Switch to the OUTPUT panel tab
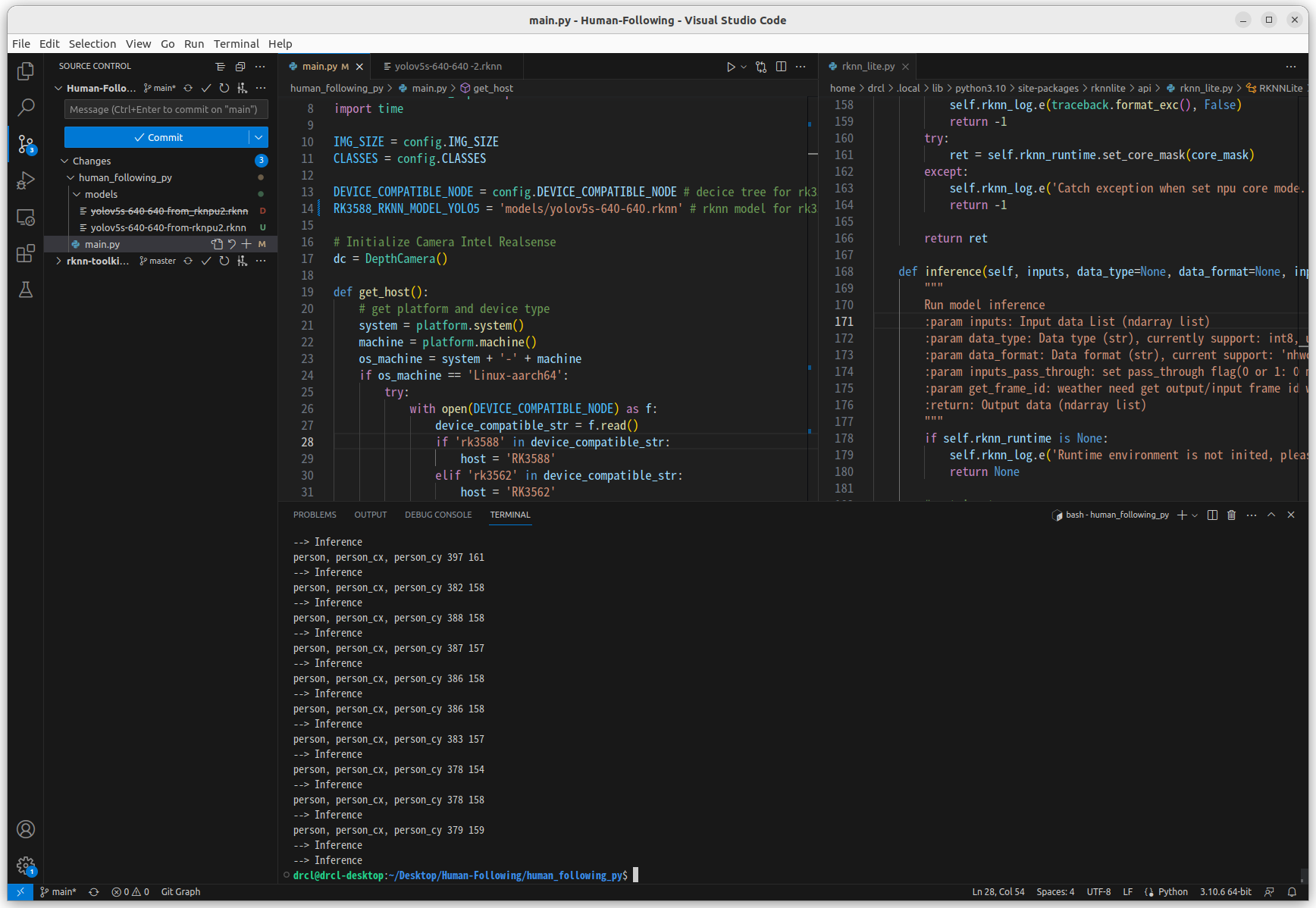The image size is (1316, 908). (371, 515)
